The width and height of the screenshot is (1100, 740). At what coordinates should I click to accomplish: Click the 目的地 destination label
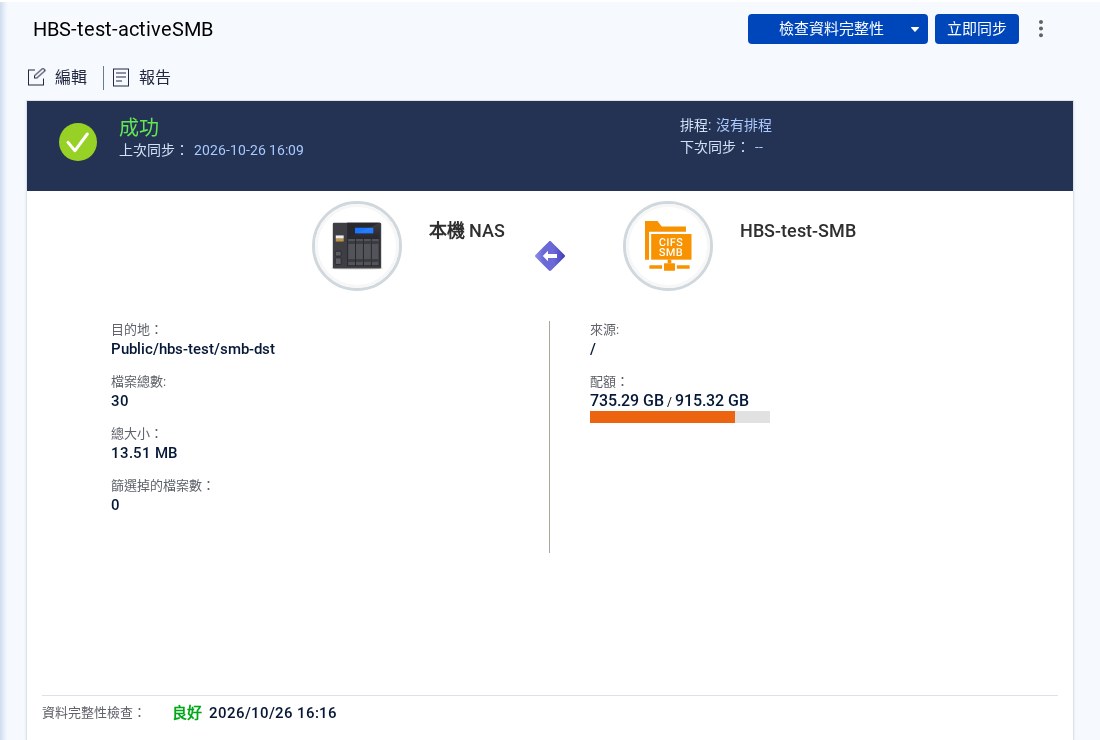pyautogui.click(x=135, y=330)
